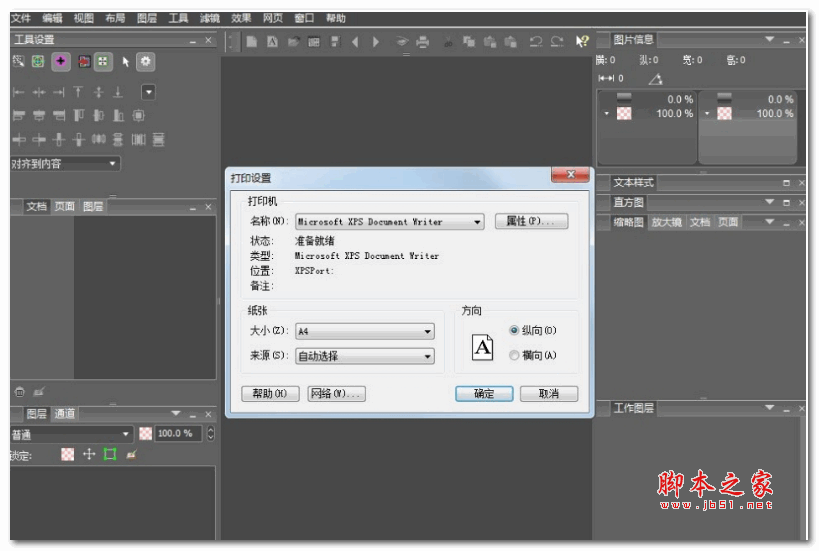Open the paper source 自动选择 dropdown

365,356
